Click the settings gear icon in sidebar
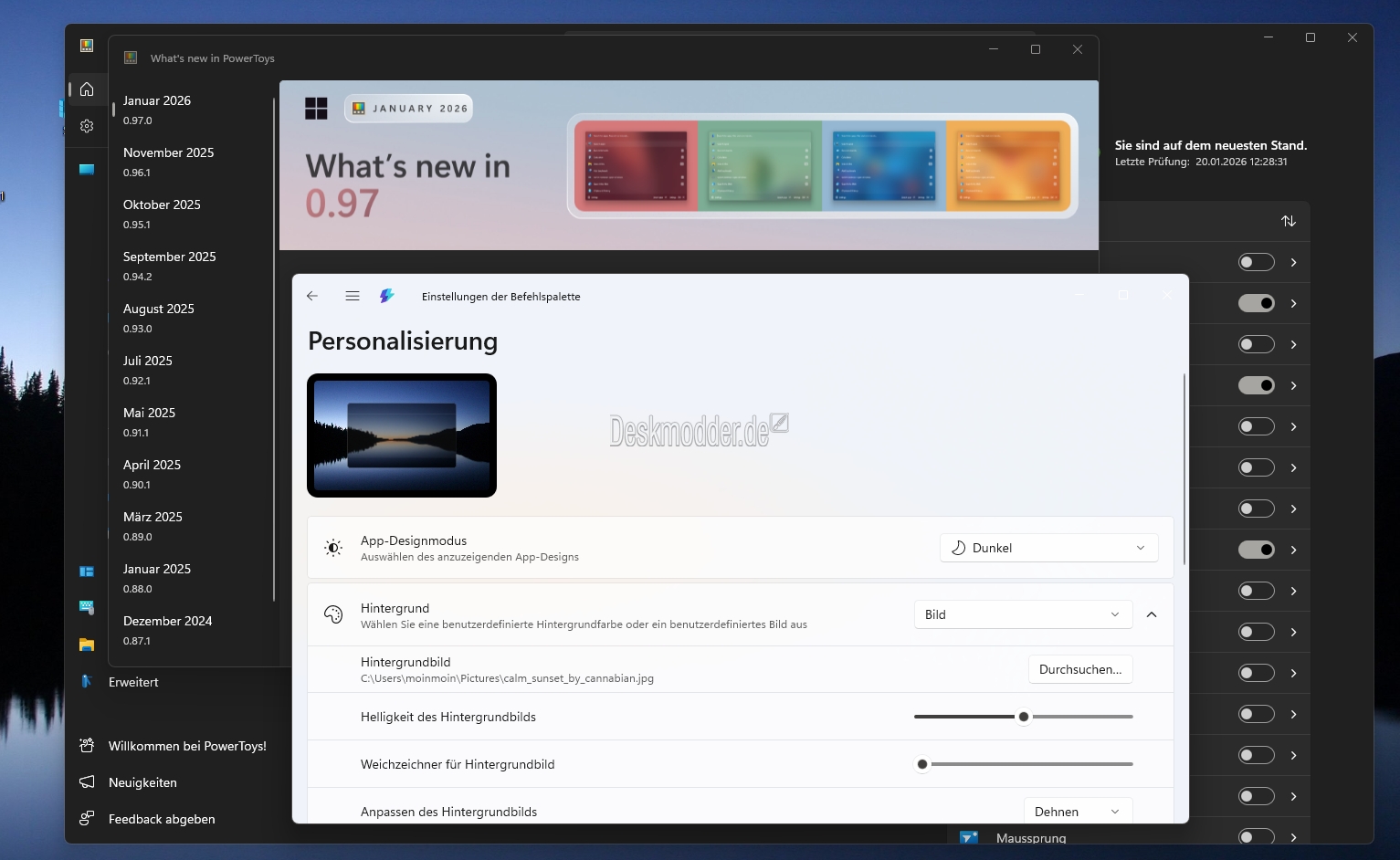 (x=87, y=126)
